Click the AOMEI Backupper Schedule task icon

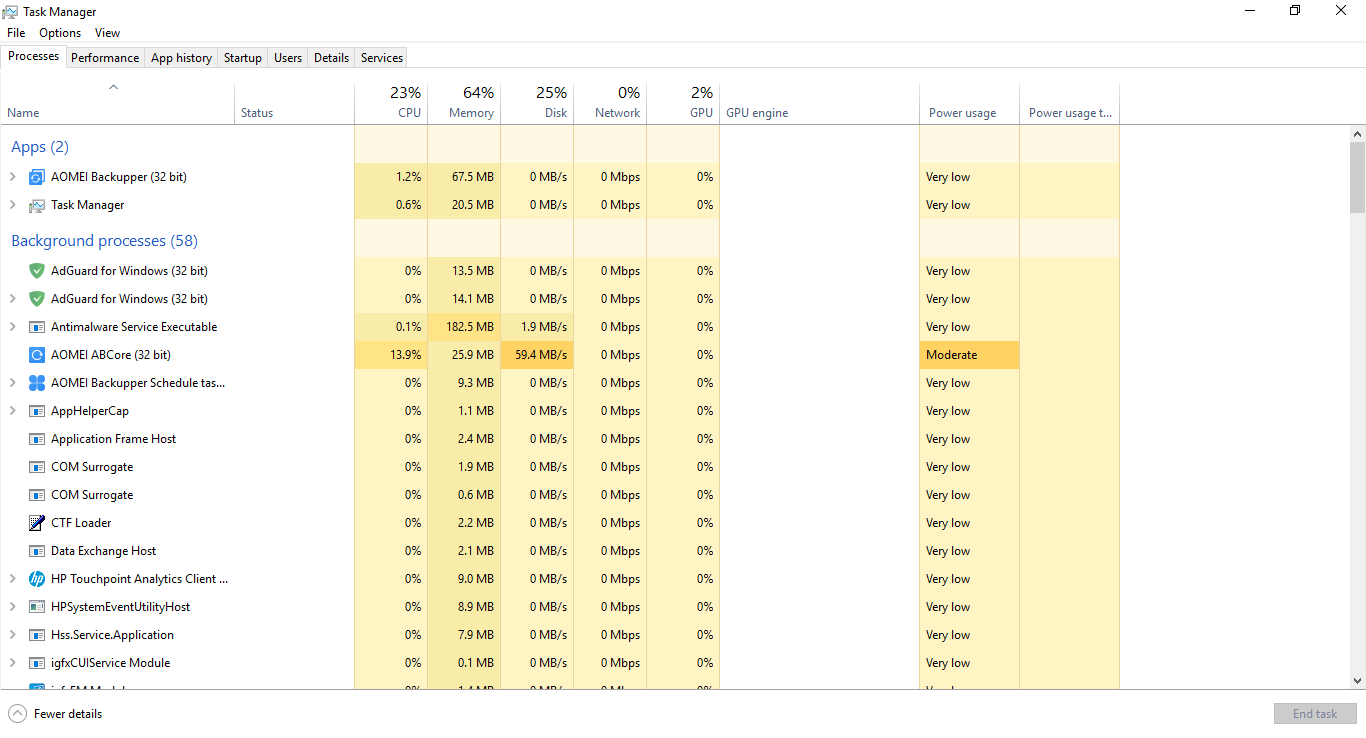point(37,383)
